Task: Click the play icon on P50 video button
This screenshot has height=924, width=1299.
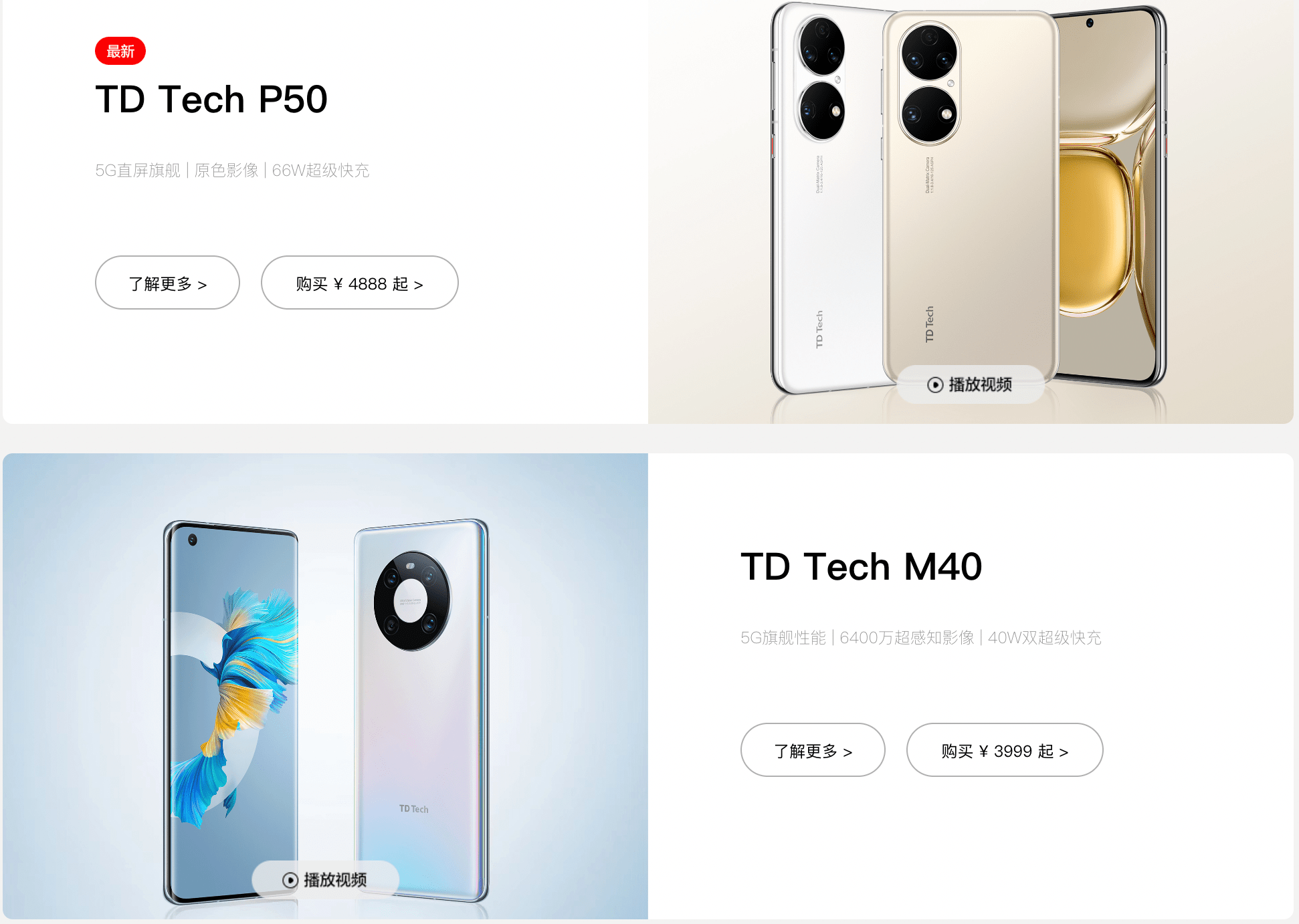Action: pos(935,384)
